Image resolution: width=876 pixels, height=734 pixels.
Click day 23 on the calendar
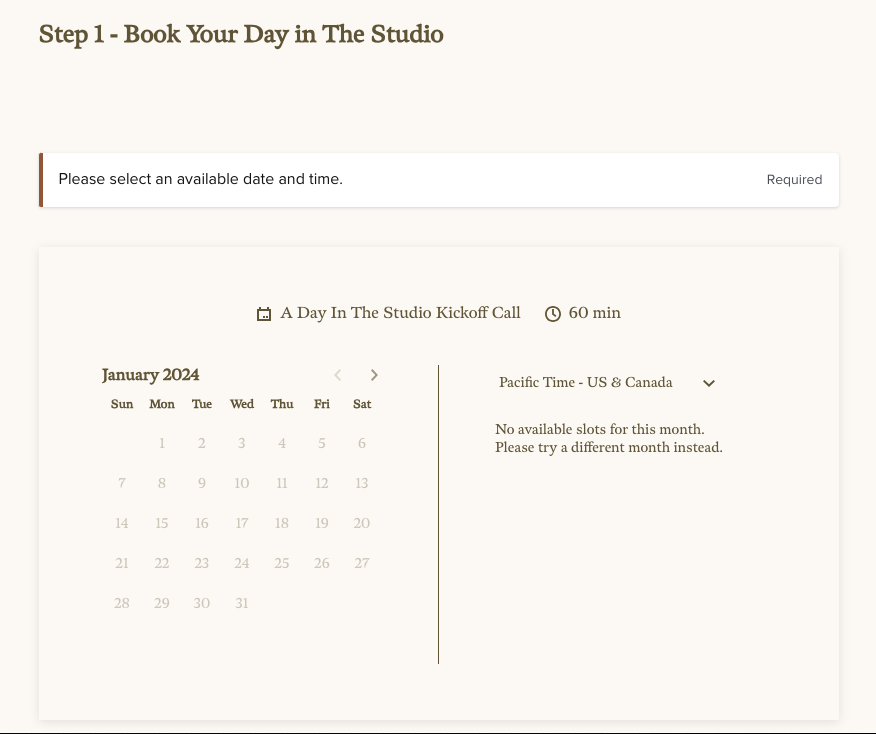202,563
